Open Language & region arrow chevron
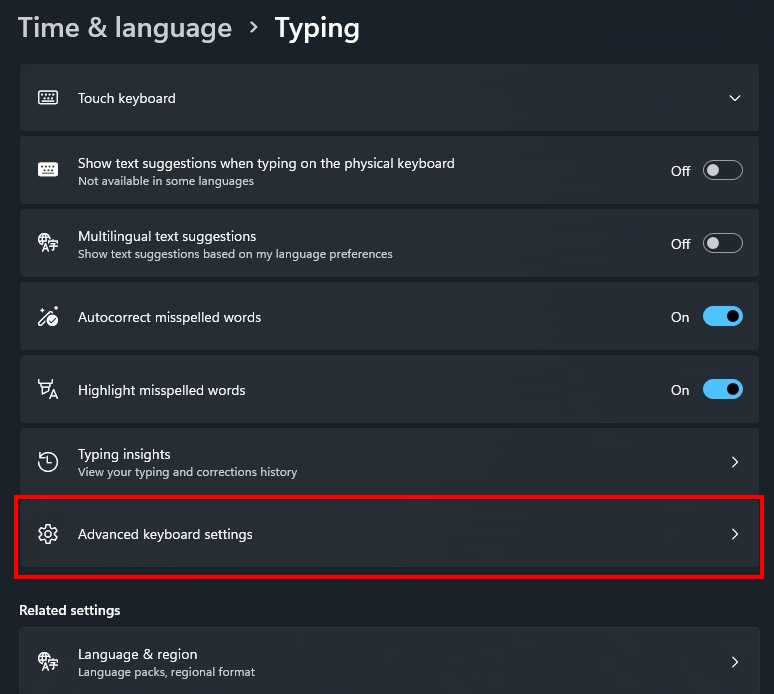The width and height of the screenshot is (774, 694). (735, 662)
